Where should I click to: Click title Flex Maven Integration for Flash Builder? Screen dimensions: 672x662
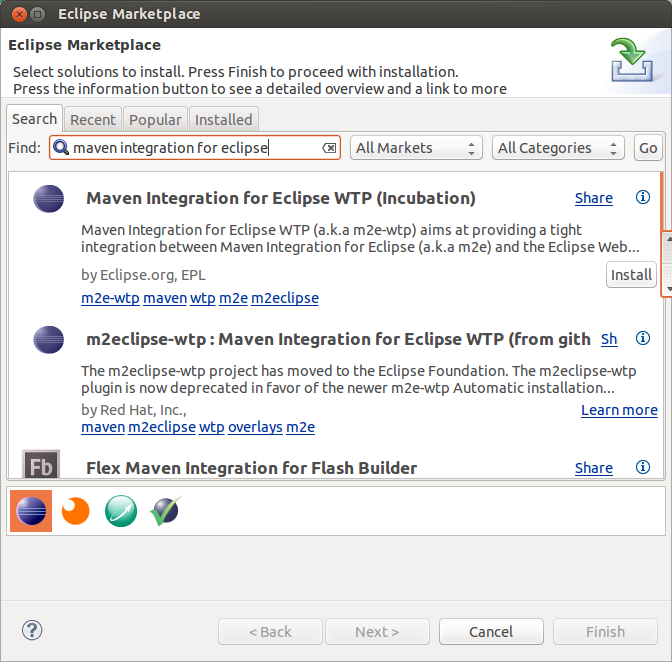point(252,468)
